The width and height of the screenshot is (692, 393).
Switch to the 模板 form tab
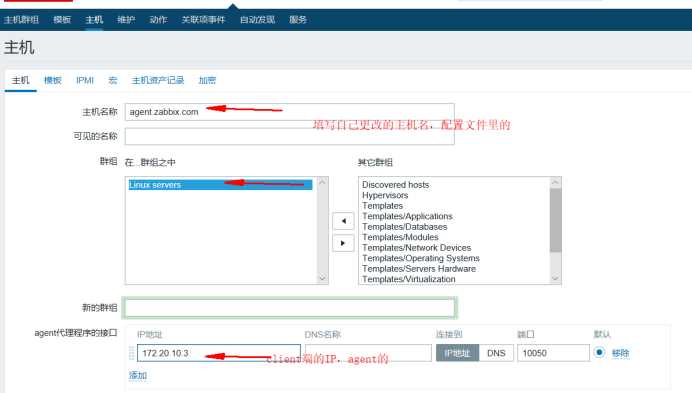click(x=53, y=80)
